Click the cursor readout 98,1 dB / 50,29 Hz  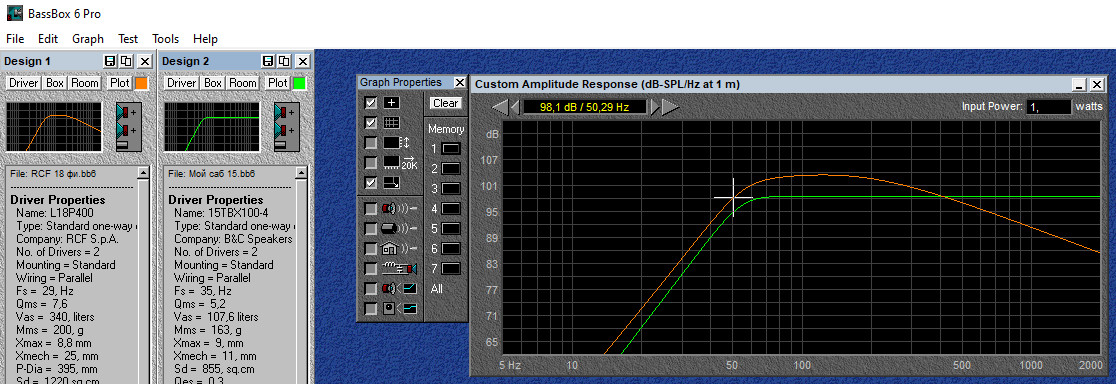584,107
